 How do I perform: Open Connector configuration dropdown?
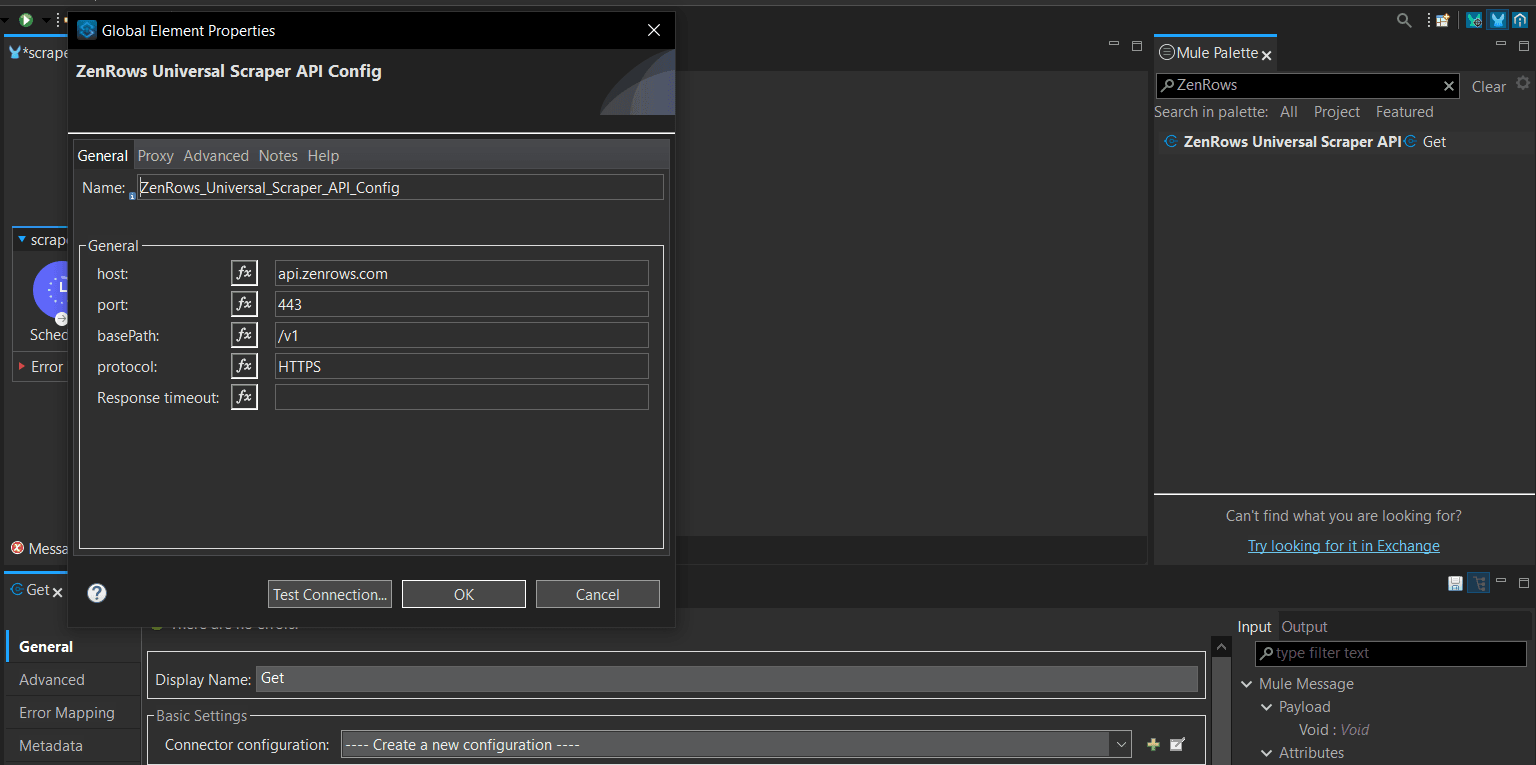click(x=1120, y=744)
